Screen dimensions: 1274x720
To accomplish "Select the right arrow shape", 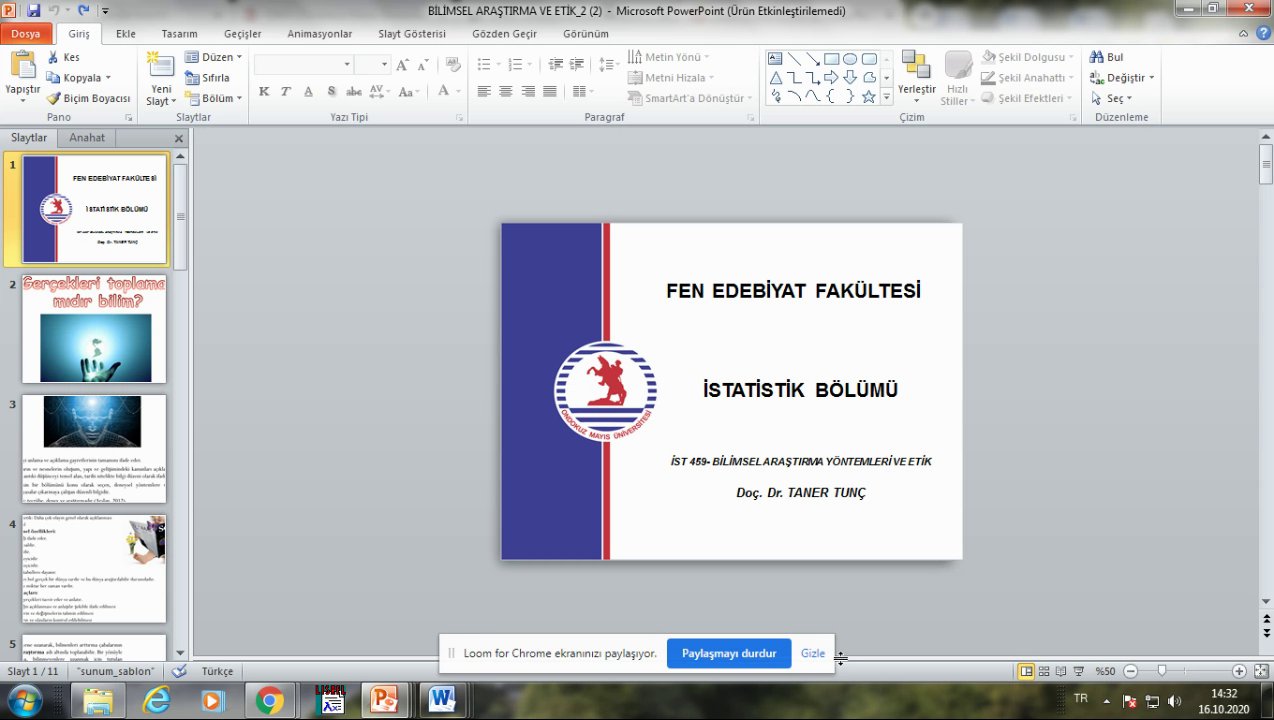I will (x=831, y=78).
